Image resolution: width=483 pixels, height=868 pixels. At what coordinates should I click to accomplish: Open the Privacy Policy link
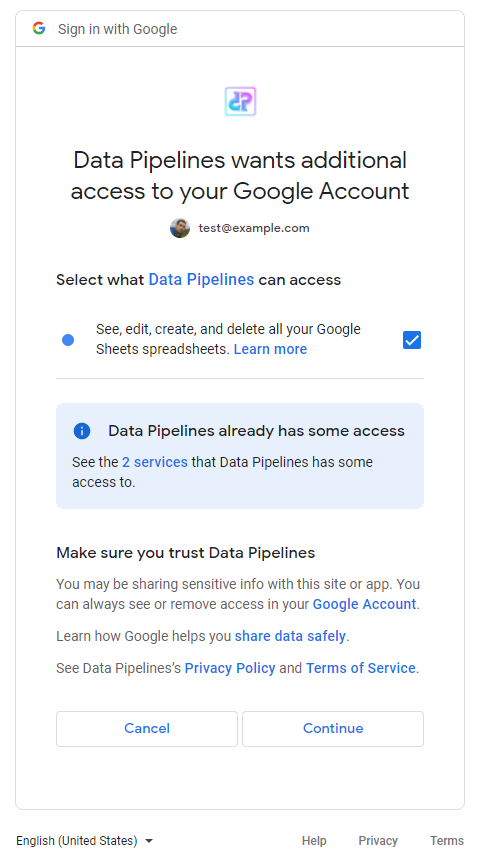(x=230, y=668)
